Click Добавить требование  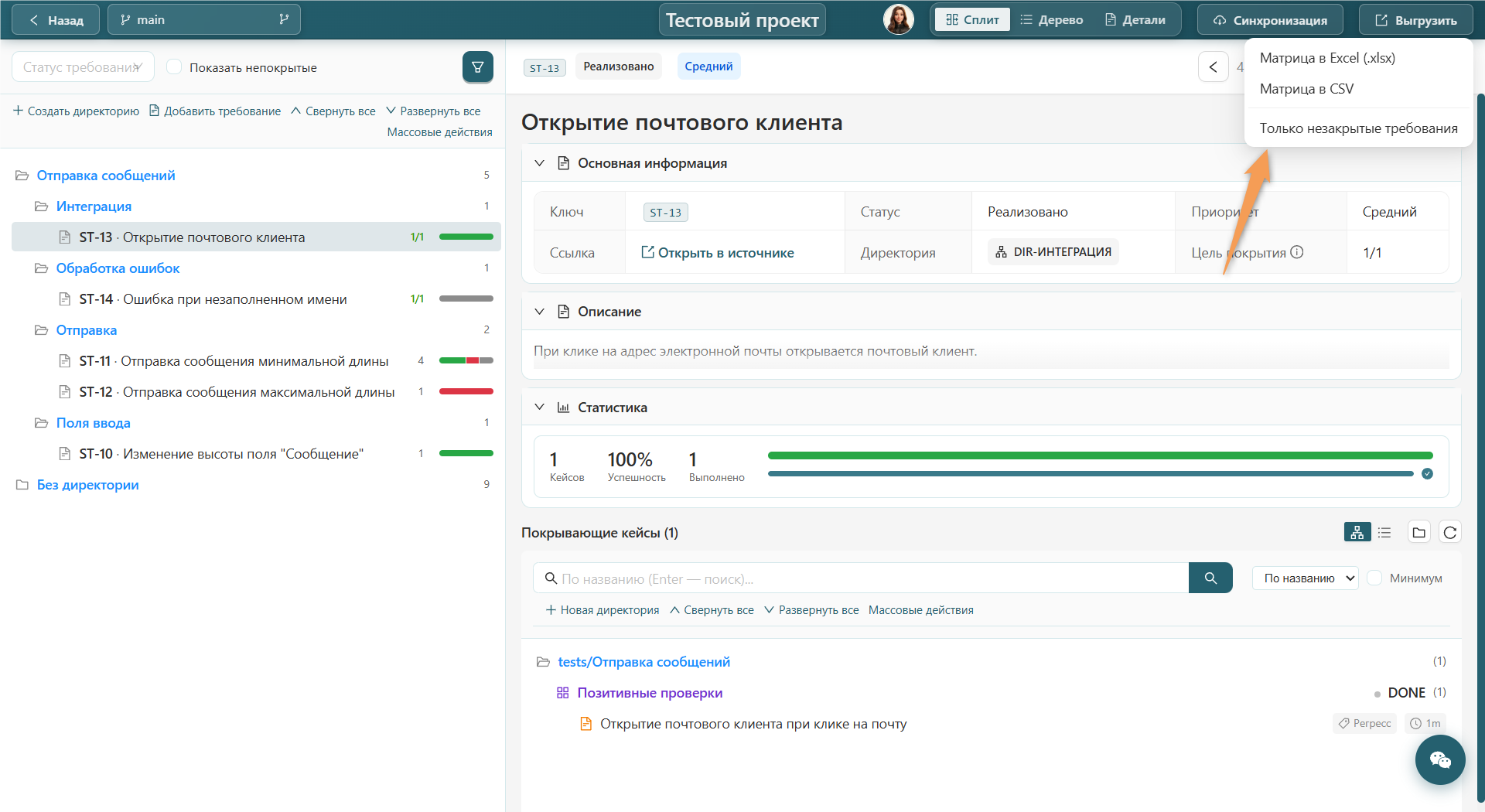click(x=215, y=111)
